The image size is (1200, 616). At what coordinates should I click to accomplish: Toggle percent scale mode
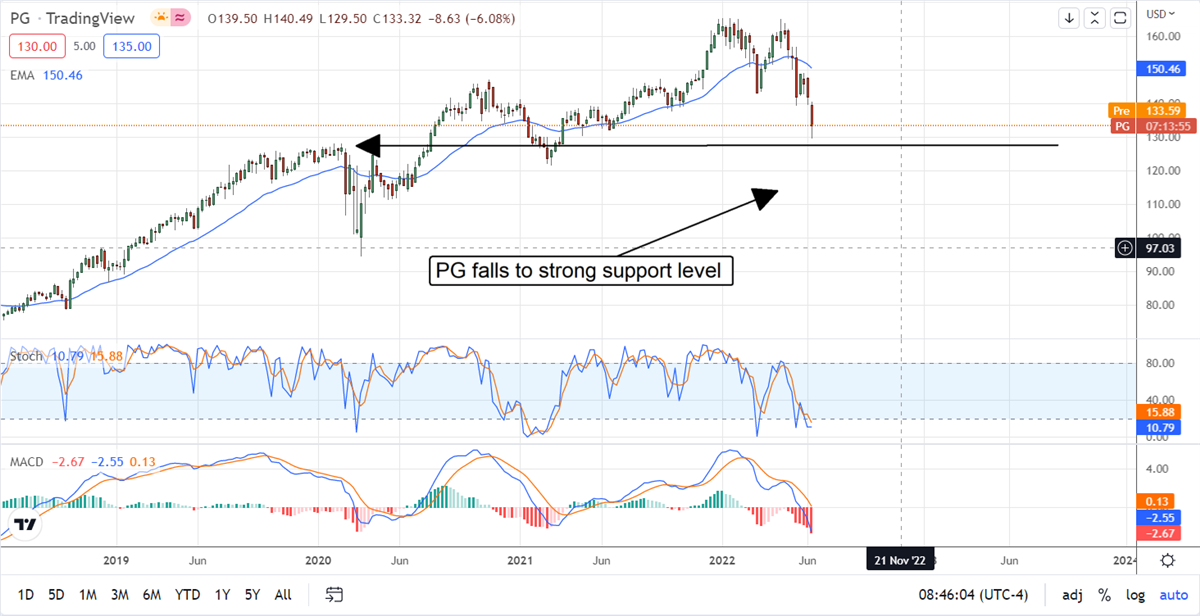pos(1105,595)
